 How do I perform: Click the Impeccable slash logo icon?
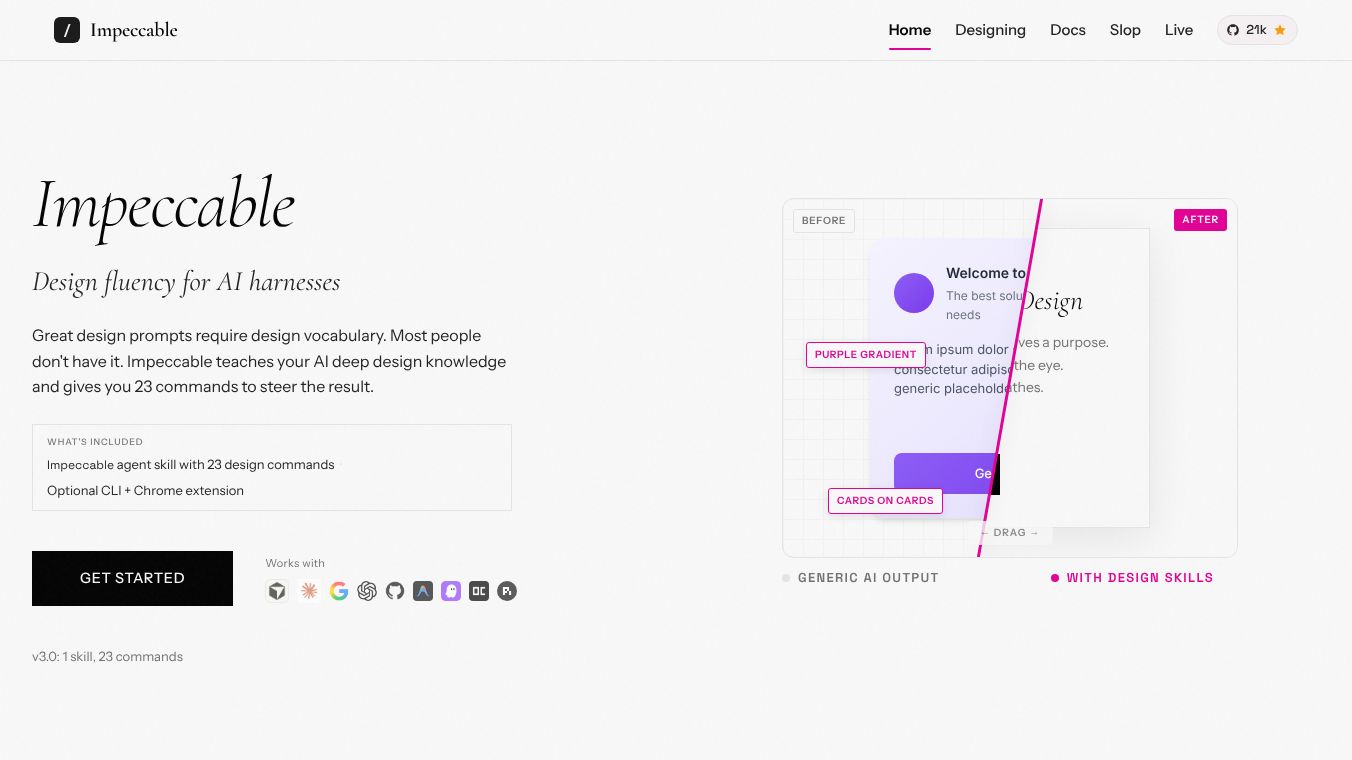point(67,30)
